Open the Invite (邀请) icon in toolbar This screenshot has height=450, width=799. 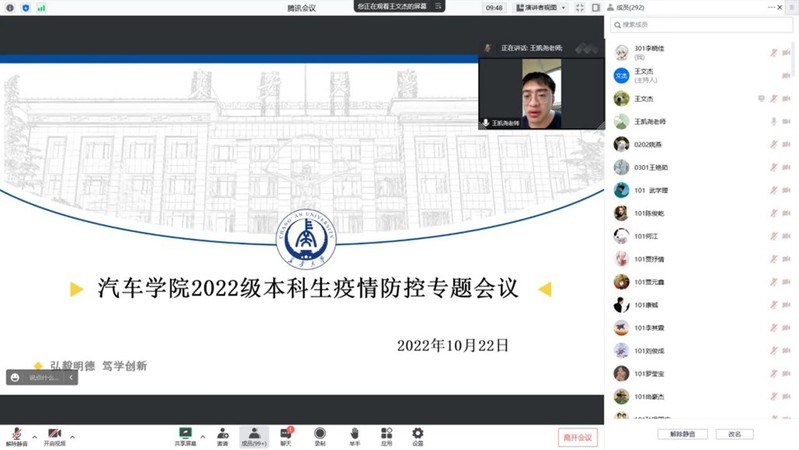(x=222, y=435)
